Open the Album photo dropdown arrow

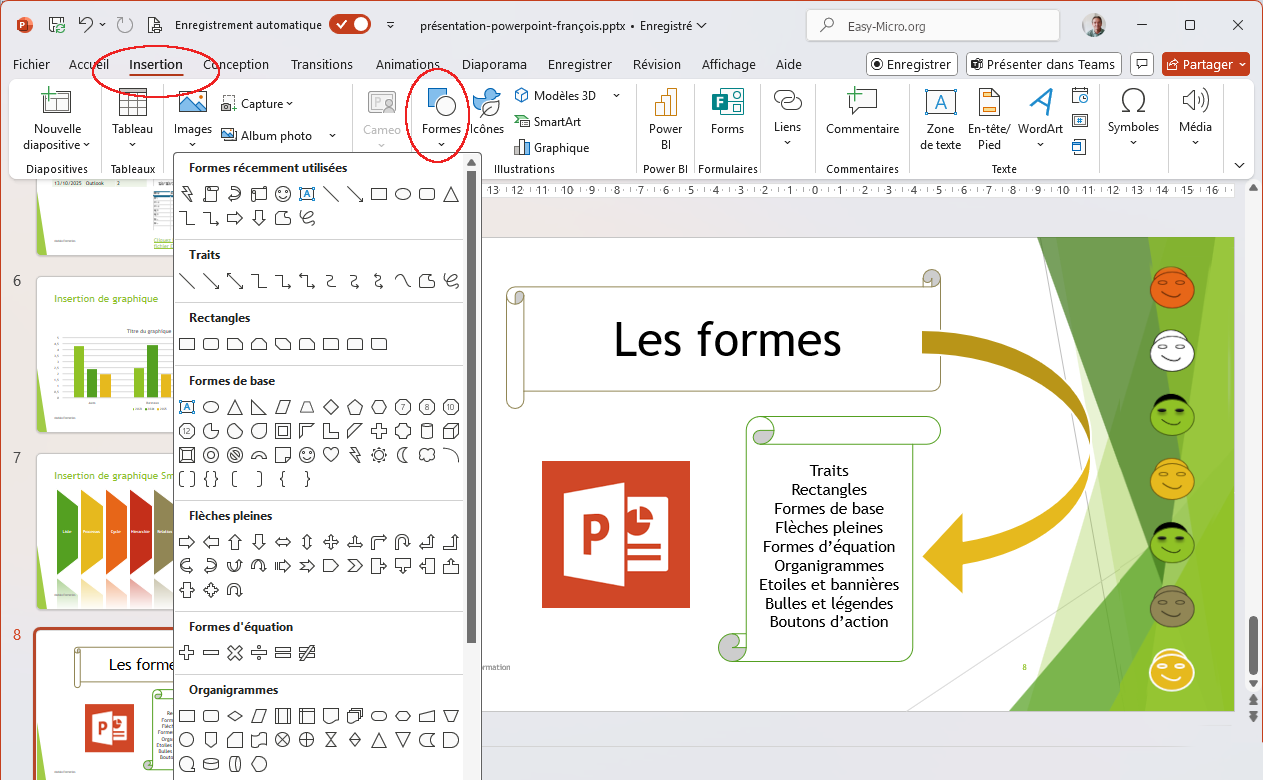click(x=332, y=136)
